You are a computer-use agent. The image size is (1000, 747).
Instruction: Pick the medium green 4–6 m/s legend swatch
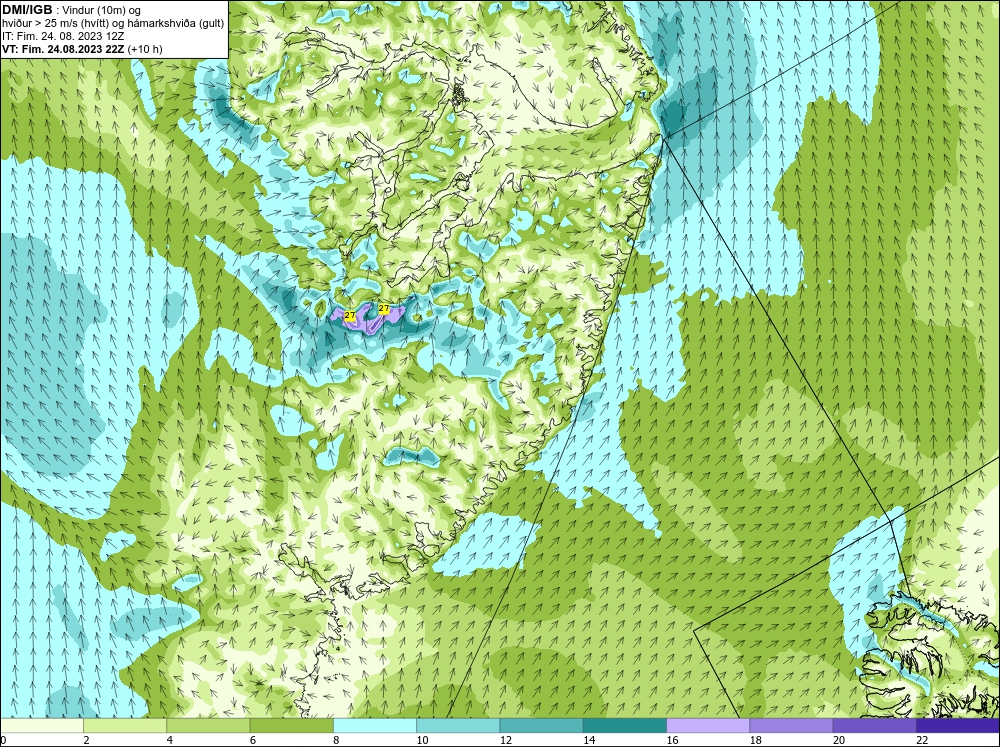tap(208, 726)
